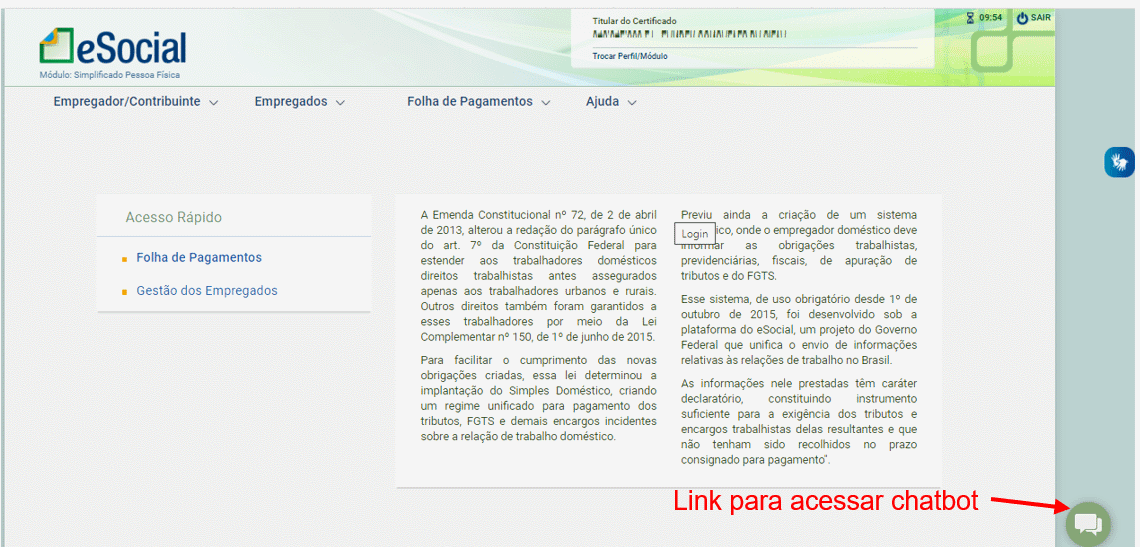Click Trocar Perfil/Módulo link

pyautogui.click(x=630, y=56)
